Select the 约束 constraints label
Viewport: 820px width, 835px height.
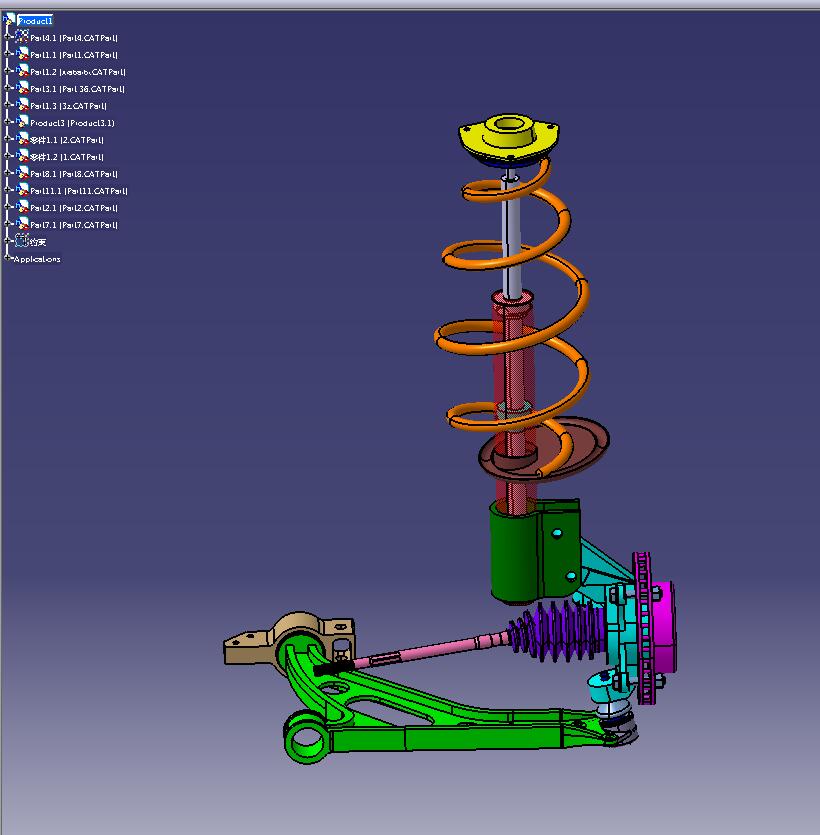38,242
